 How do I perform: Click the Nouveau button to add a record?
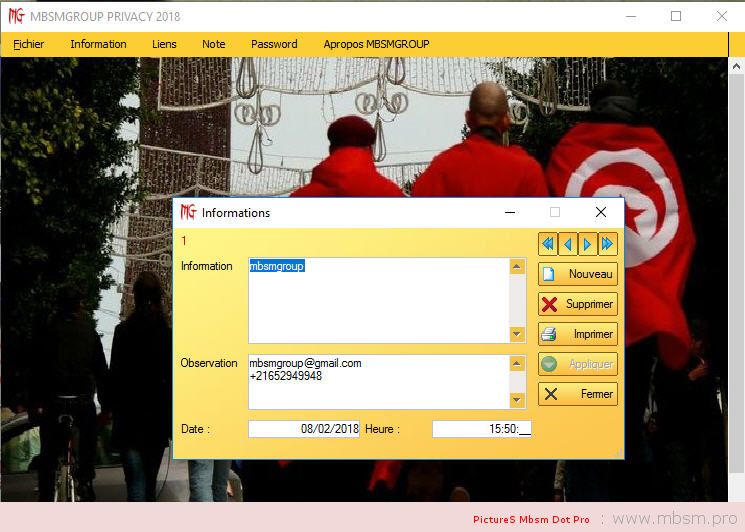(578, 274)
